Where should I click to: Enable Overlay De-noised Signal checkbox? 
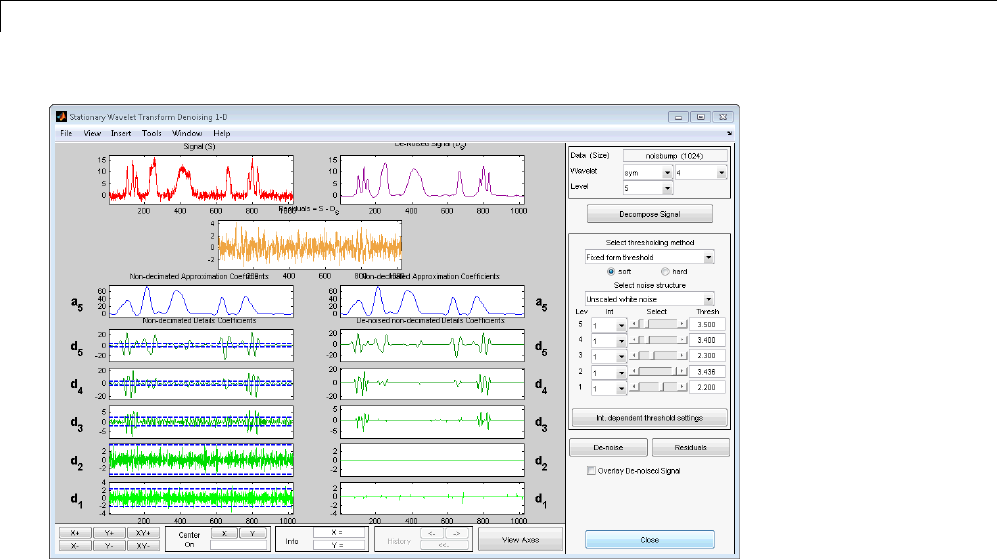coord(591,470)
